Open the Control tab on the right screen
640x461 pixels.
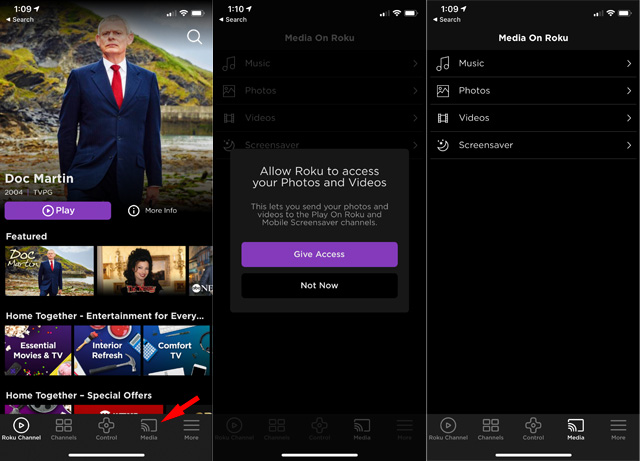coord(533,429)
